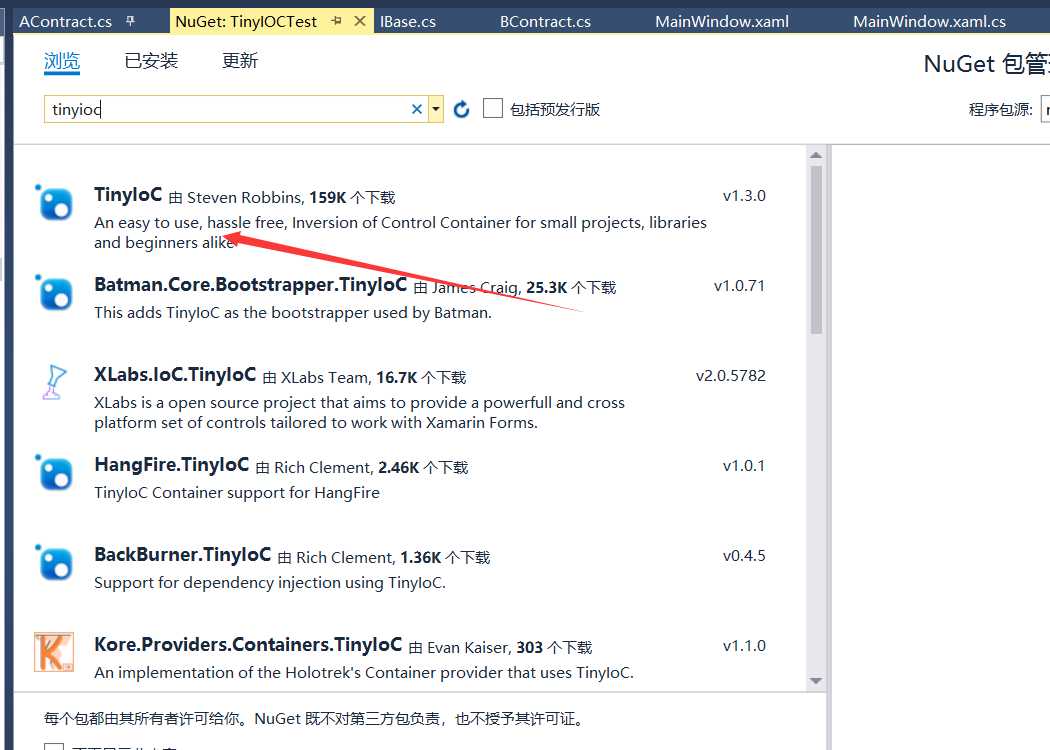Click version v1.0.71 text
This screenshot has height=750, width=1050.
click(x=739, y=286)
